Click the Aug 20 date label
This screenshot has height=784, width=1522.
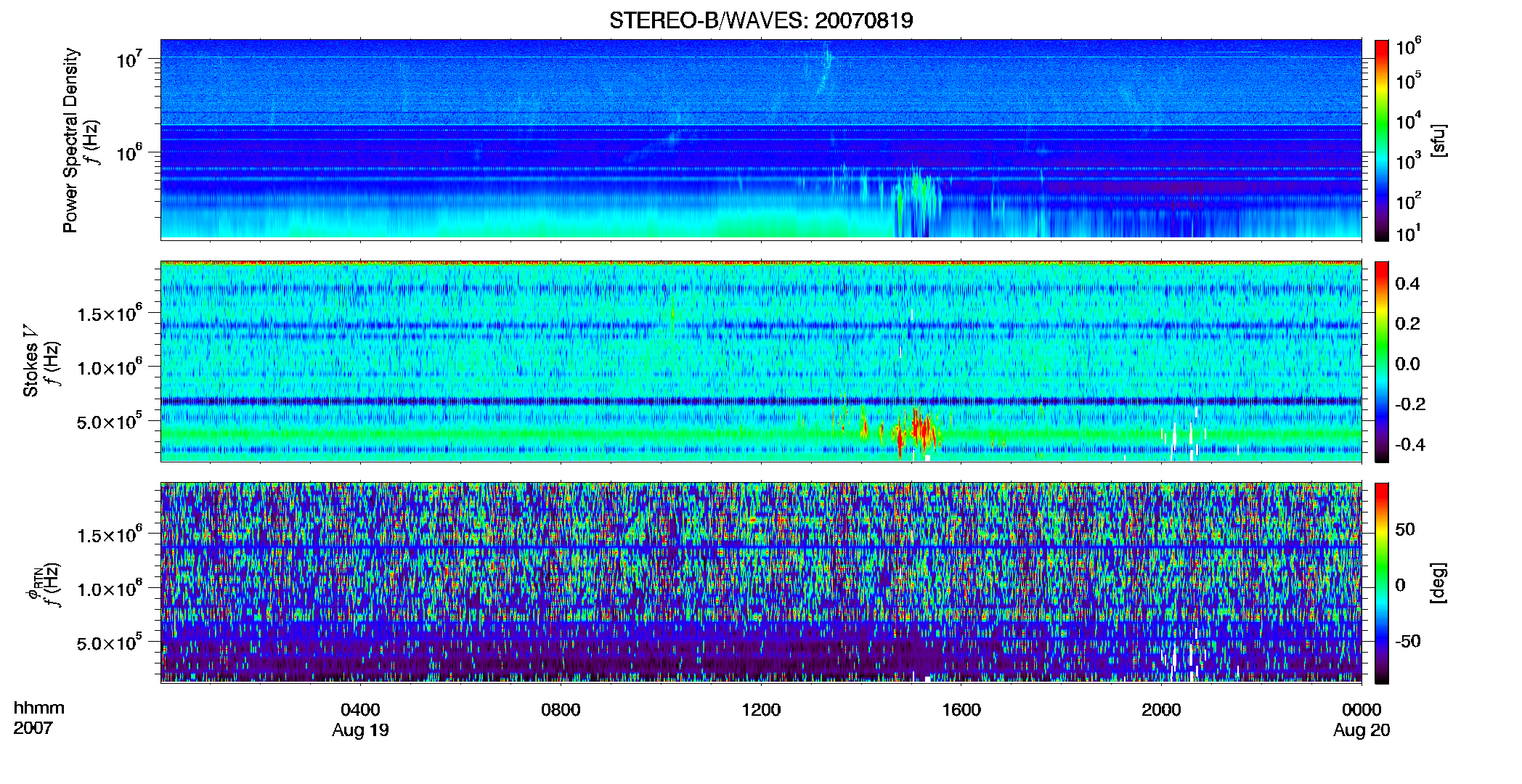[1362, 730]
